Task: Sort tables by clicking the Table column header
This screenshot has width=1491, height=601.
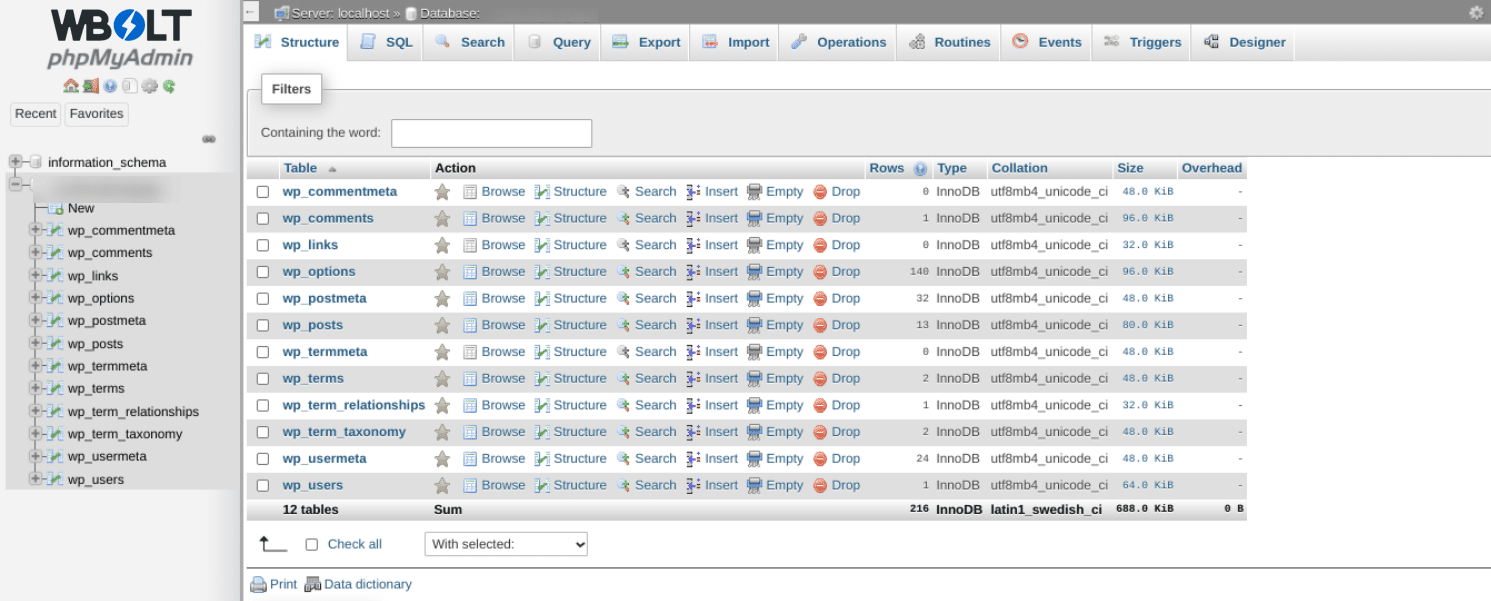Action: pos(300,168)
